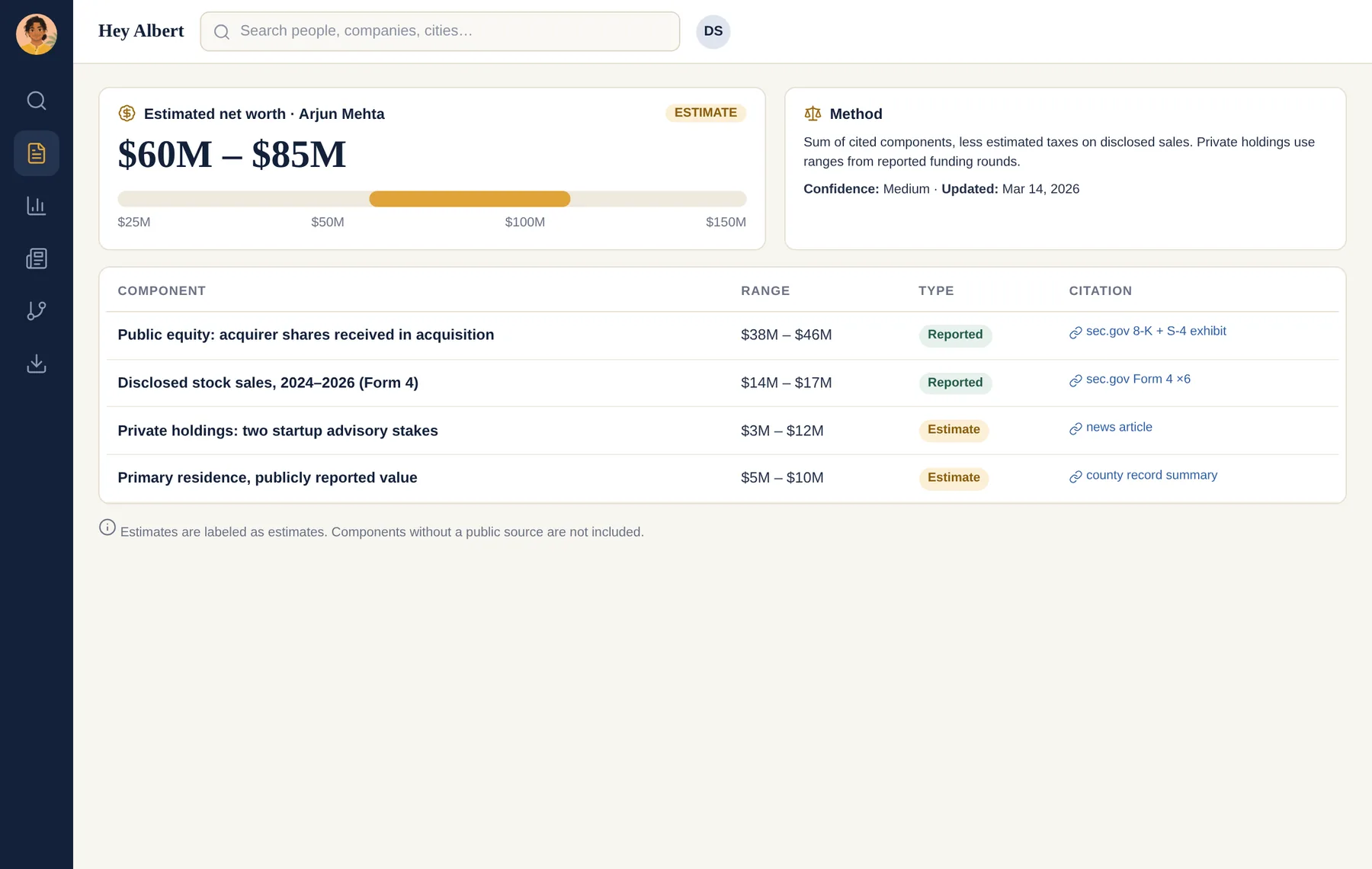Image resolution: width=1372 pixels, height=869 pixels.
Task: Select the document report sidebar icon
Action: point(37,153)
